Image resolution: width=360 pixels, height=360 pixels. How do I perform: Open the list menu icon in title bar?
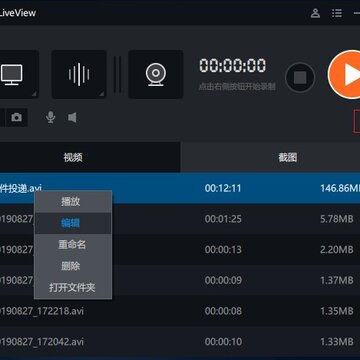pos(337,13)
